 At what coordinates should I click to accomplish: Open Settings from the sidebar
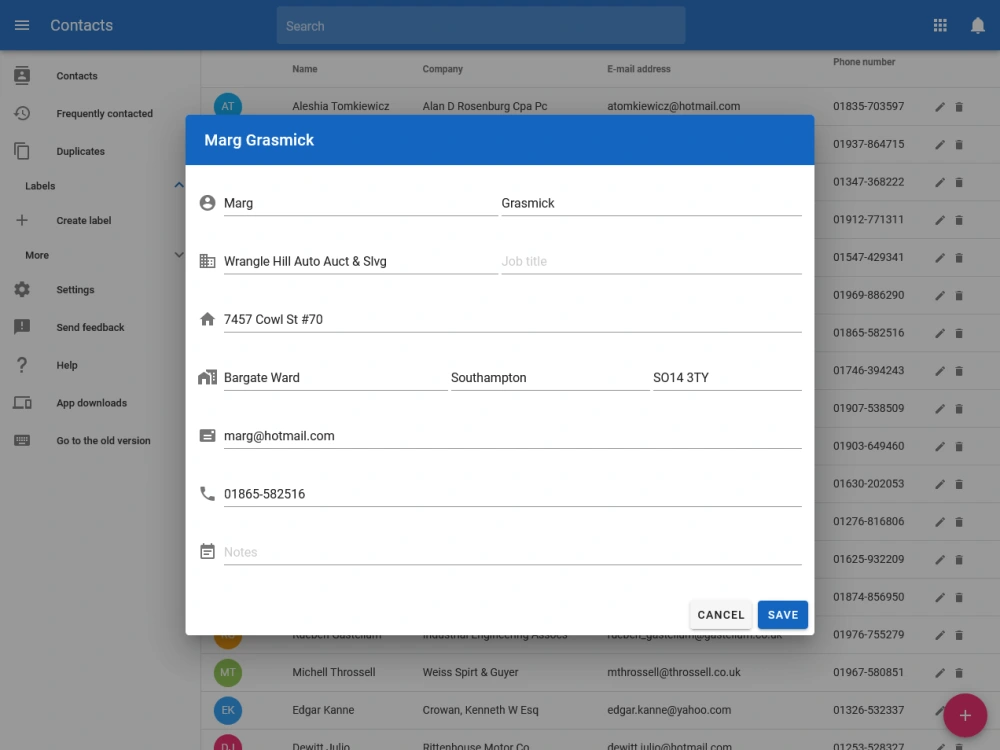click(75, 290)
